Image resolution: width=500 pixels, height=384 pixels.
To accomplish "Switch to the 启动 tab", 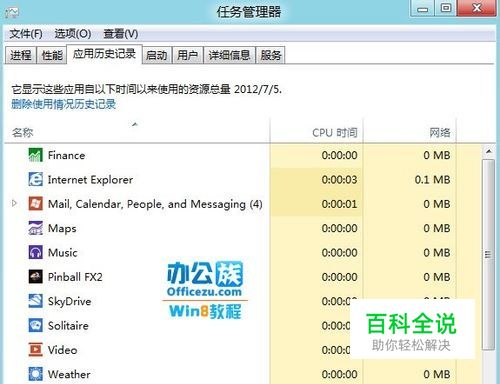I will coord(157,55).
